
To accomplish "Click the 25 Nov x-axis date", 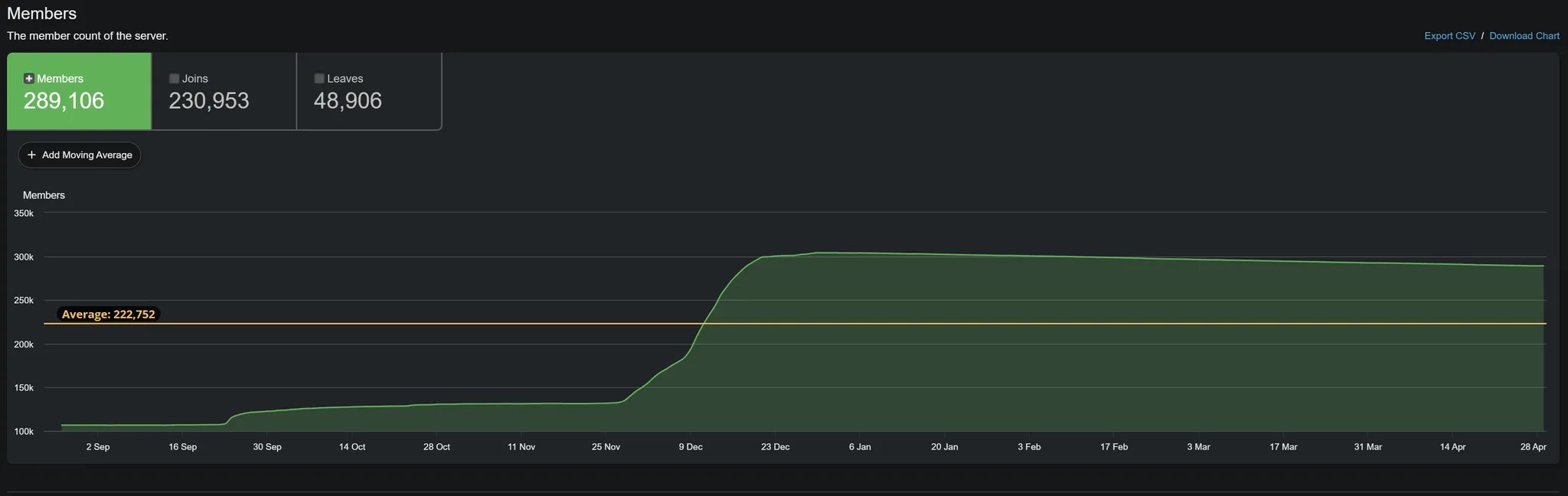I will pyautogui.click(x=606, y=446).
